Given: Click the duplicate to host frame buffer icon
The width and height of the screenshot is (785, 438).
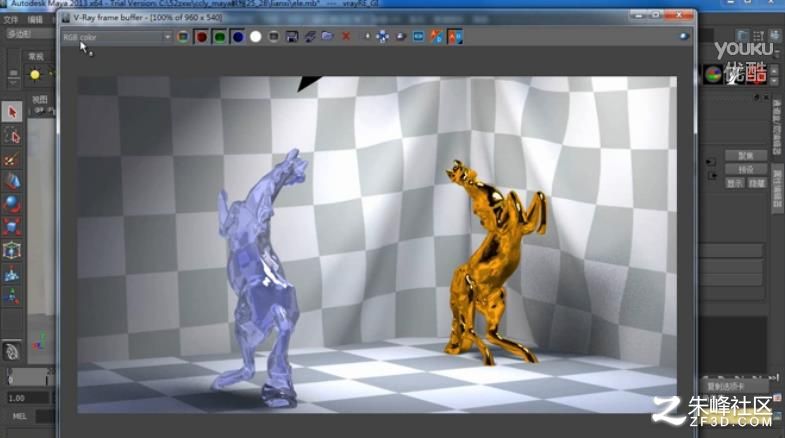Looking at the screenshot, I should pos(310,37).
